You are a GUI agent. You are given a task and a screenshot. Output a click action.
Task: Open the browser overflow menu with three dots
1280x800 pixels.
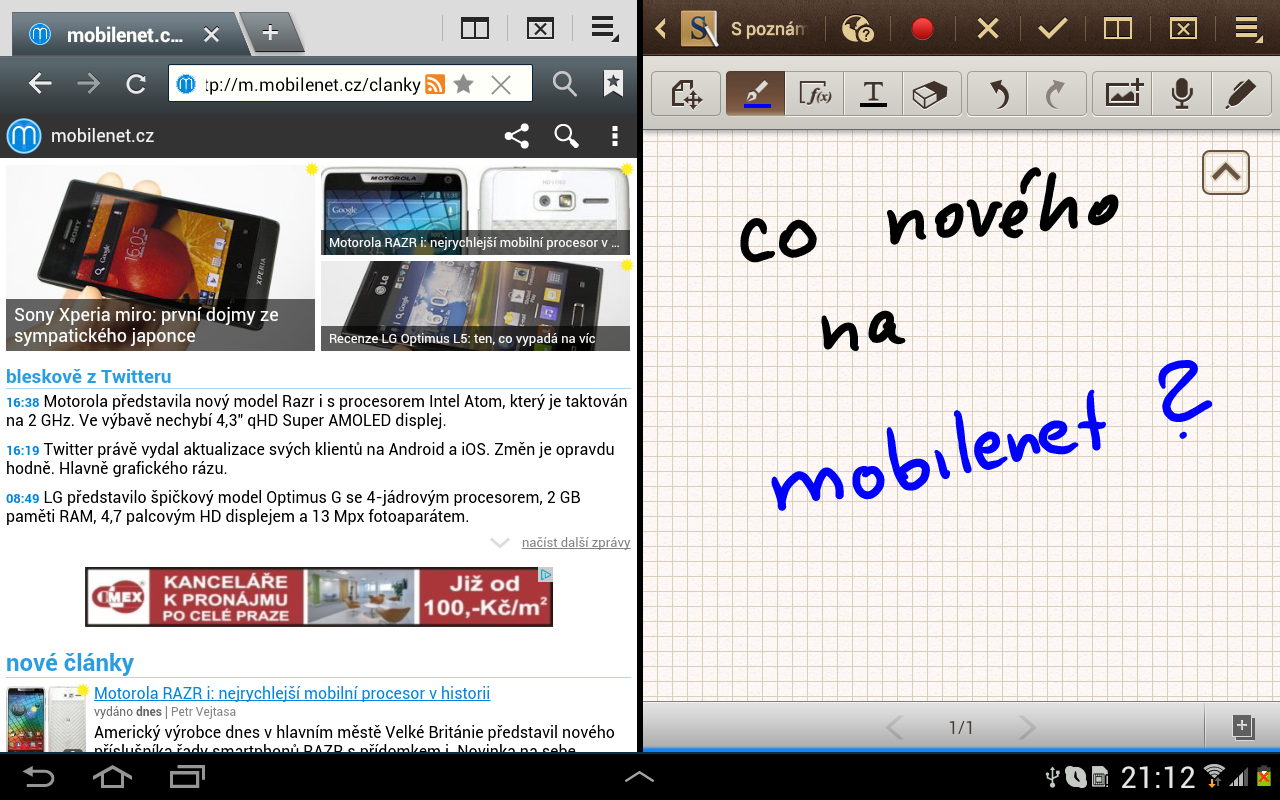point(615,136)
